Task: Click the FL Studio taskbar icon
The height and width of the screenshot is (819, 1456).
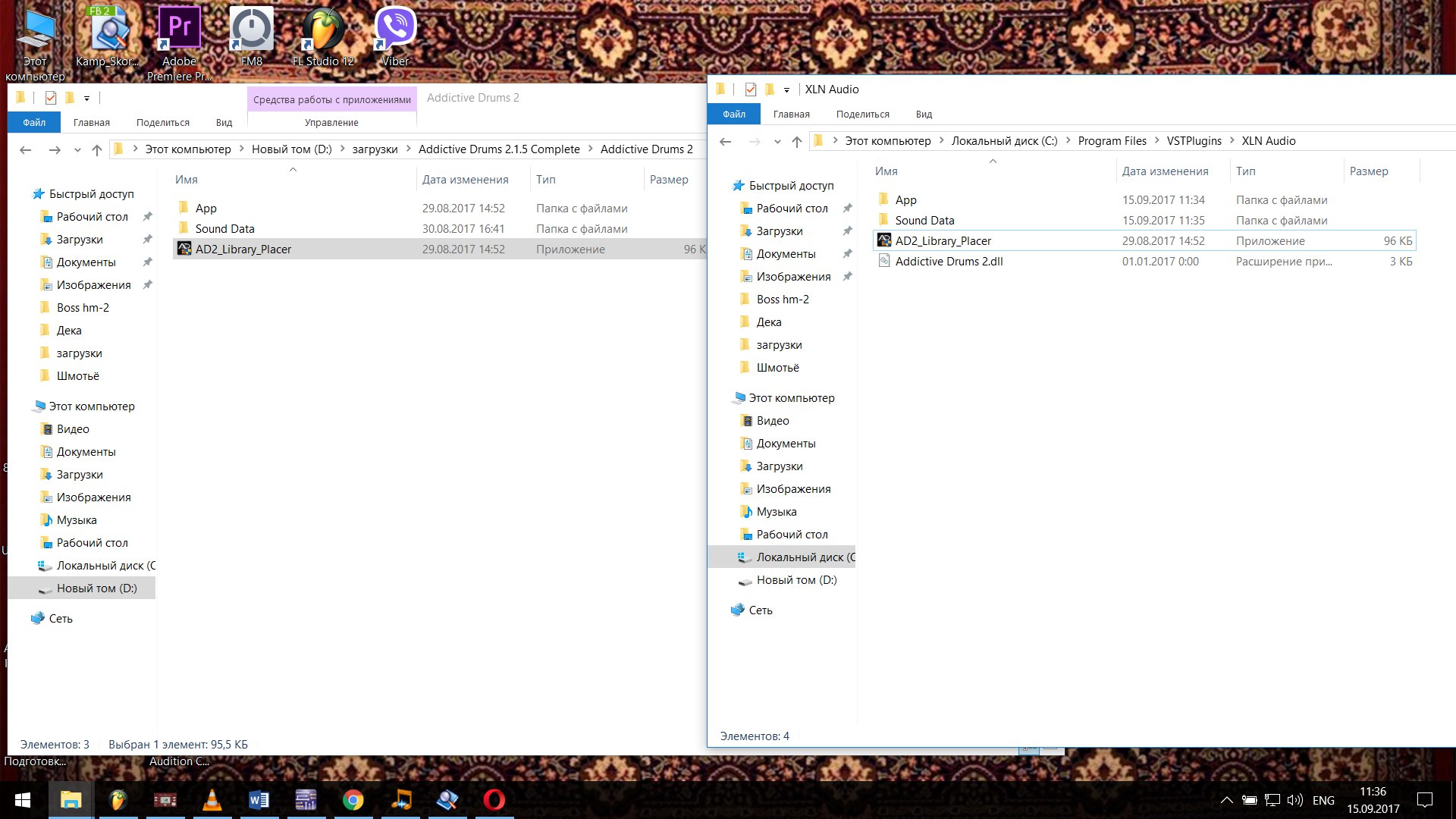Action: click(x=118, y=800)
